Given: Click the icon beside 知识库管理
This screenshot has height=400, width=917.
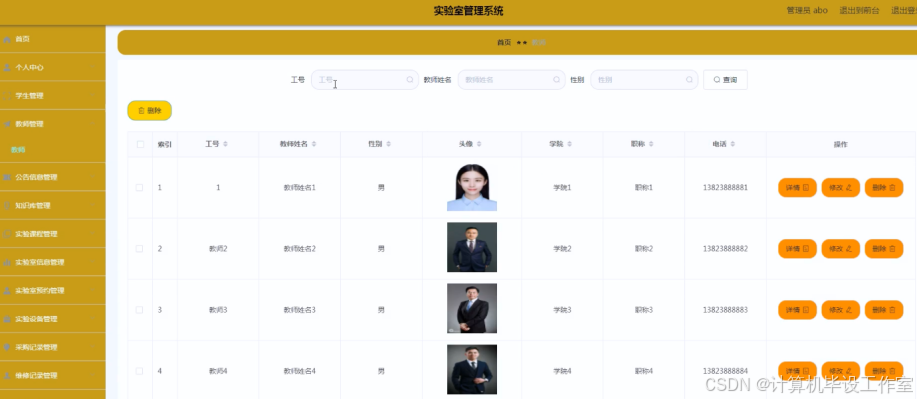Looking at the screenshot, I should (7, 205).
